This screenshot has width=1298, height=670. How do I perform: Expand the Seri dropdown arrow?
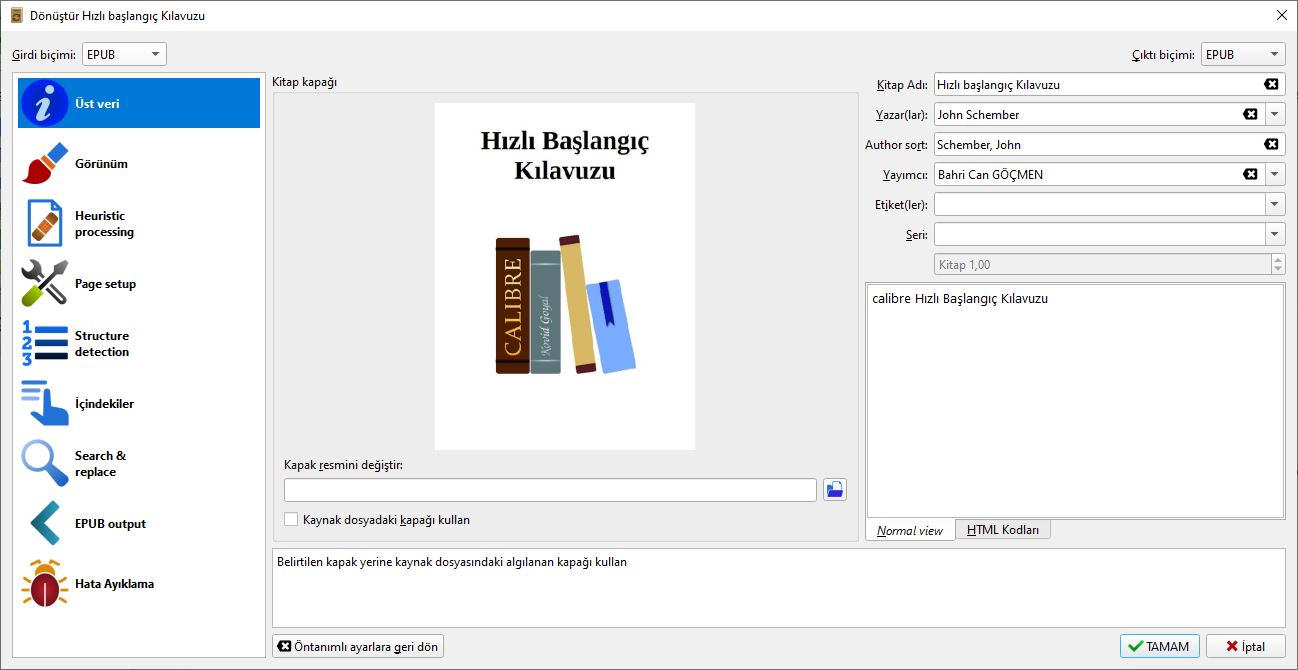1275,235
